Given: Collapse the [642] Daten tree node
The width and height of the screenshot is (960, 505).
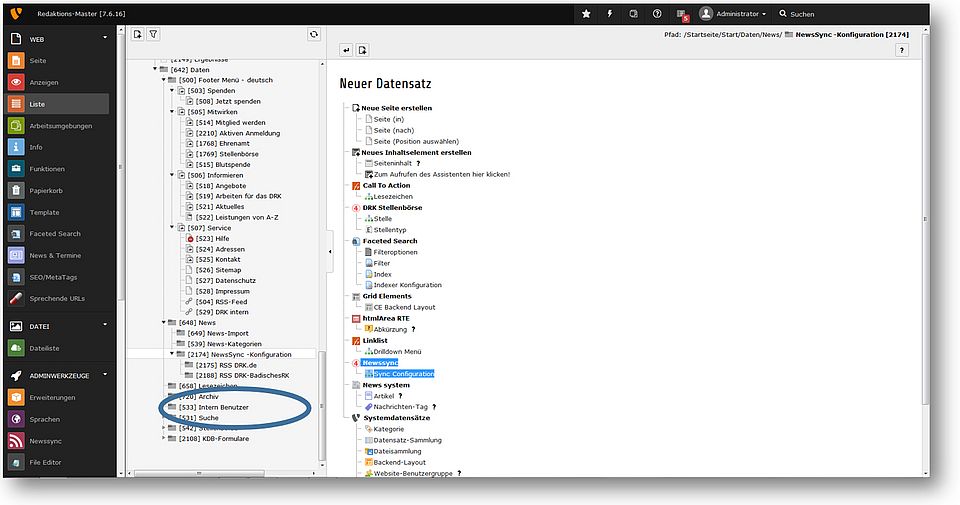Looking at the screenshot, I should pos(155,69).
